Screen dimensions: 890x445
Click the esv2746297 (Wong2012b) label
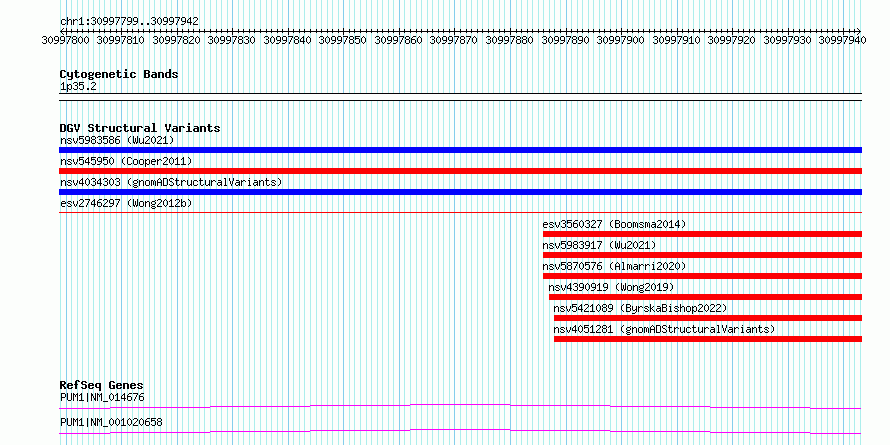124,203
